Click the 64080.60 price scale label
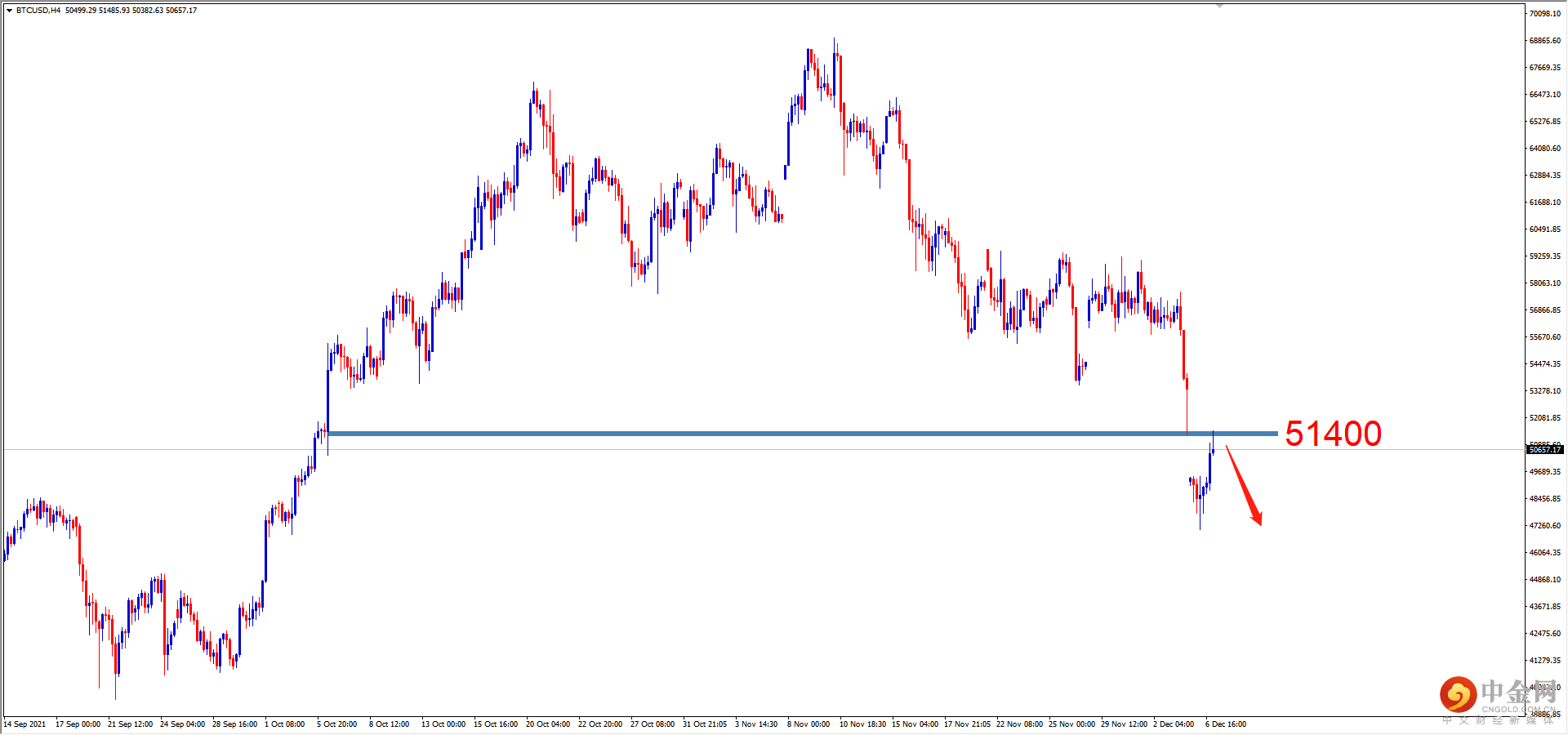 tap(1545, 149)
